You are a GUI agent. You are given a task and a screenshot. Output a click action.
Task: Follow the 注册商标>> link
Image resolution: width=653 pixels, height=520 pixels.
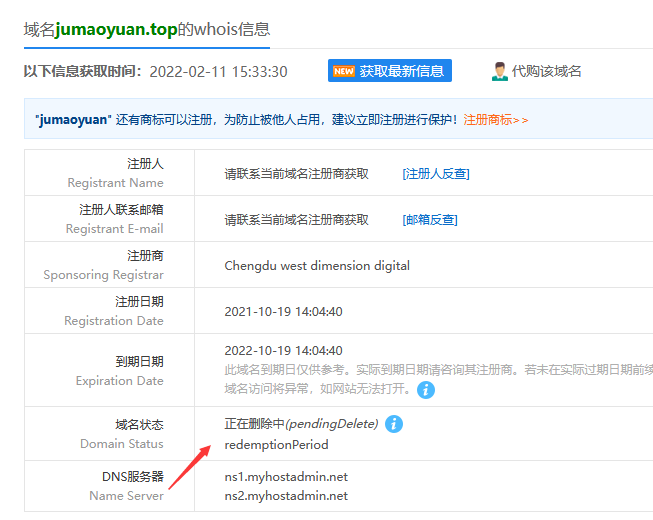(496, 119)
